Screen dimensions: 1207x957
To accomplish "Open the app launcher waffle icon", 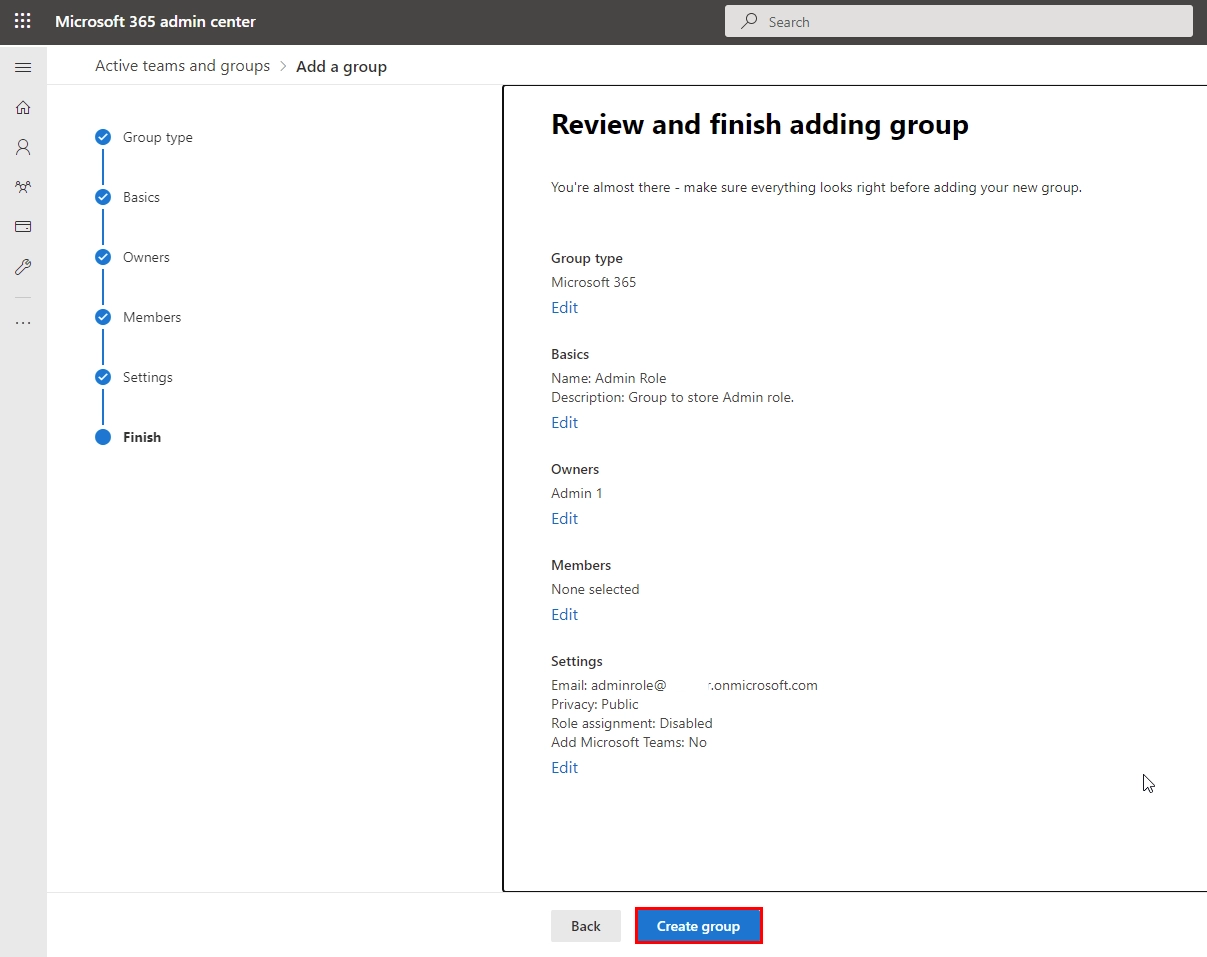I will [x=22, y=21].
